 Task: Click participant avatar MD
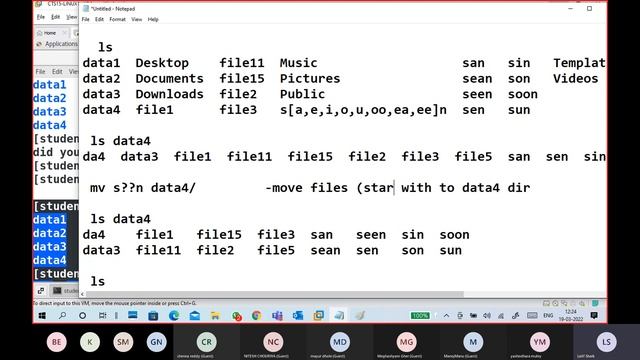click(x=340, y=342)
